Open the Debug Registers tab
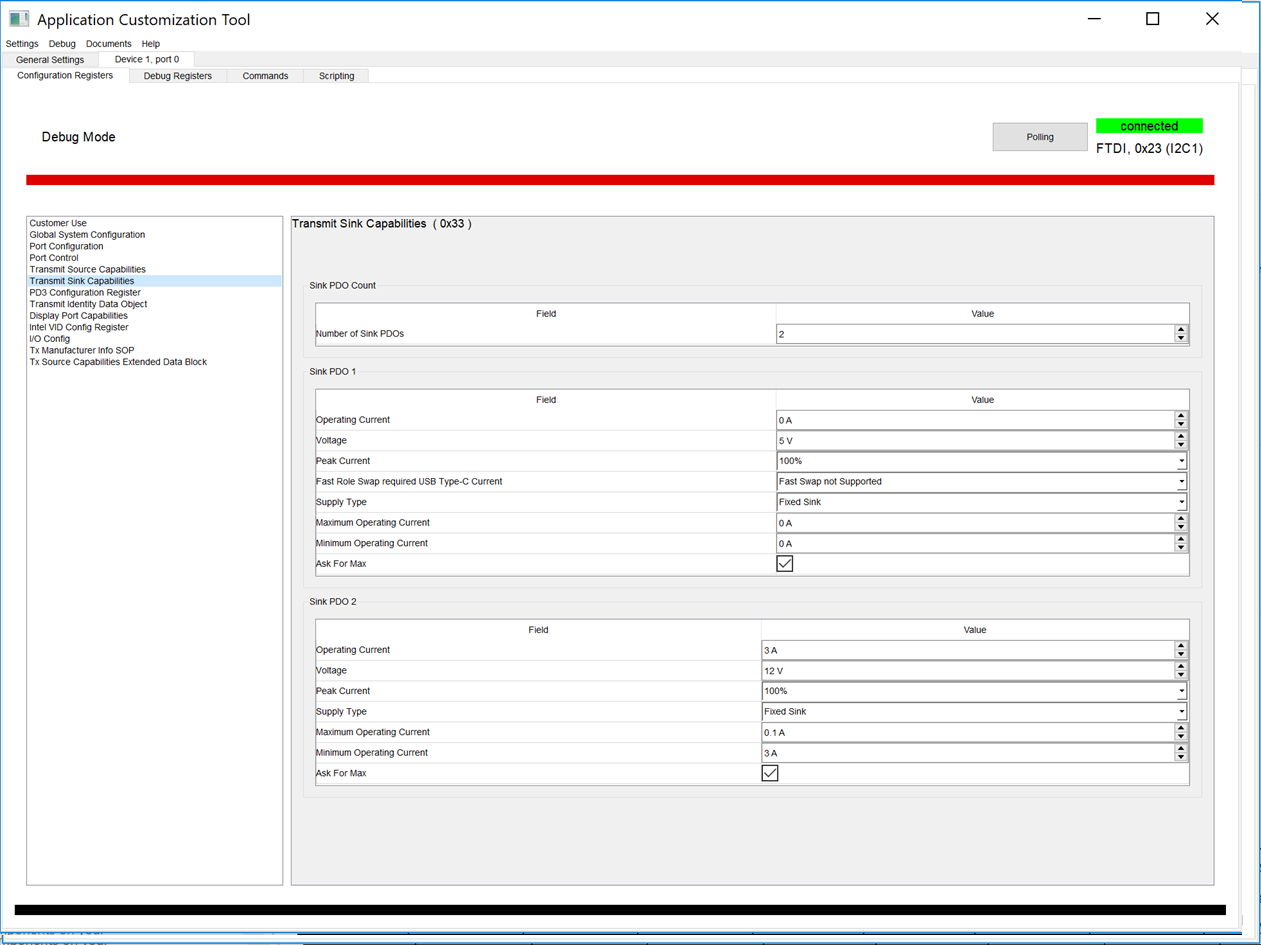 178,76
